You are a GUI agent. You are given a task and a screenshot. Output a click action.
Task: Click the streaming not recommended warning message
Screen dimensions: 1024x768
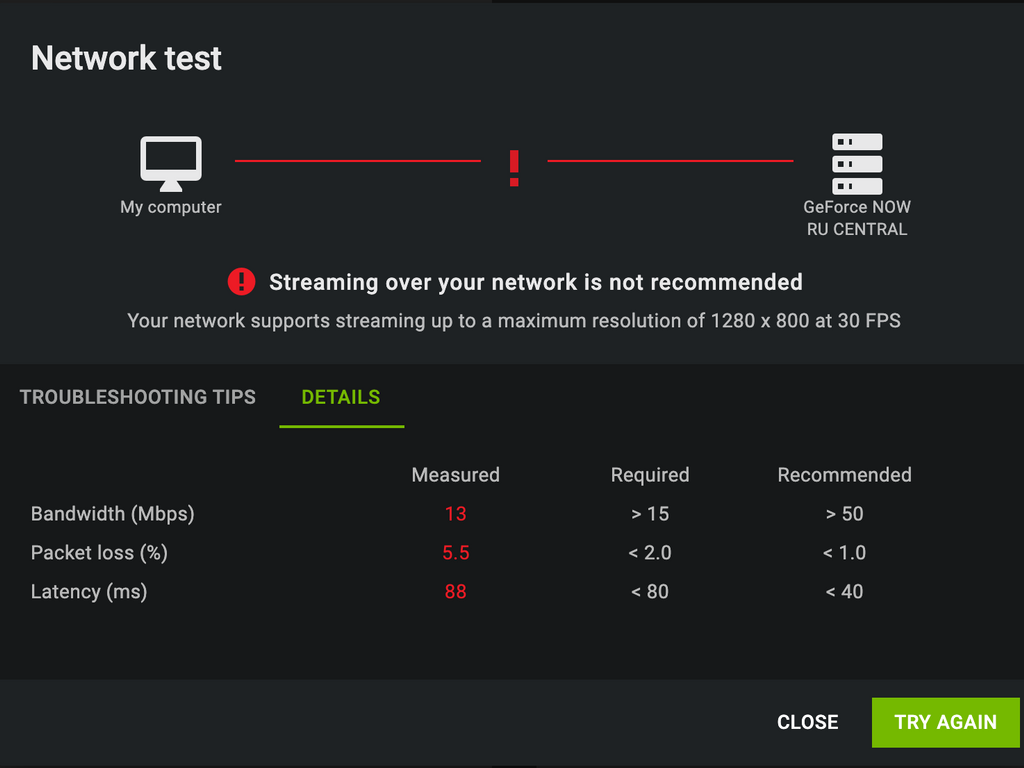536,282
